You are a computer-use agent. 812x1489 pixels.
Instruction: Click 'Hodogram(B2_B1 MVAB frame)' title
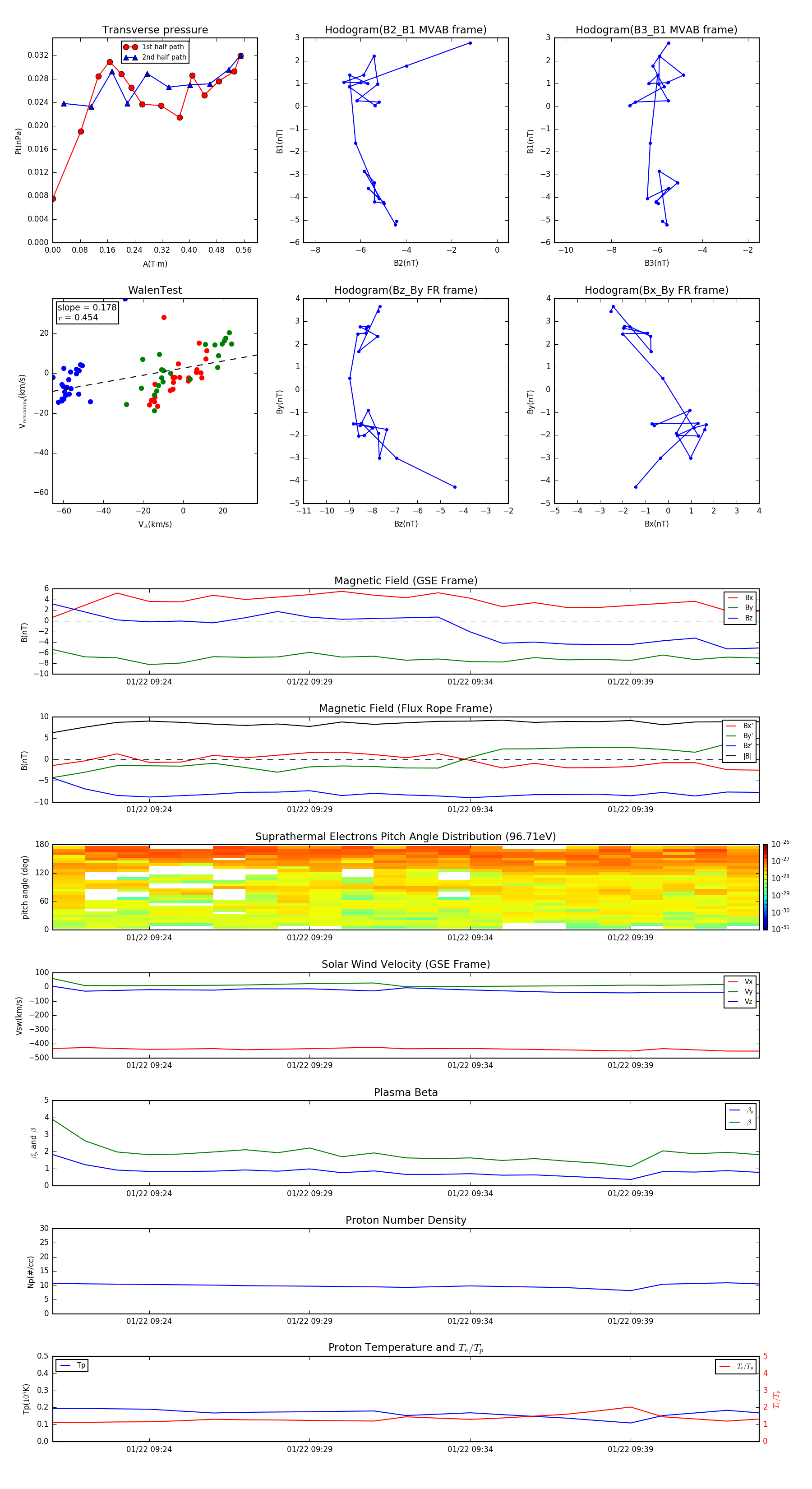pos(406,29)
